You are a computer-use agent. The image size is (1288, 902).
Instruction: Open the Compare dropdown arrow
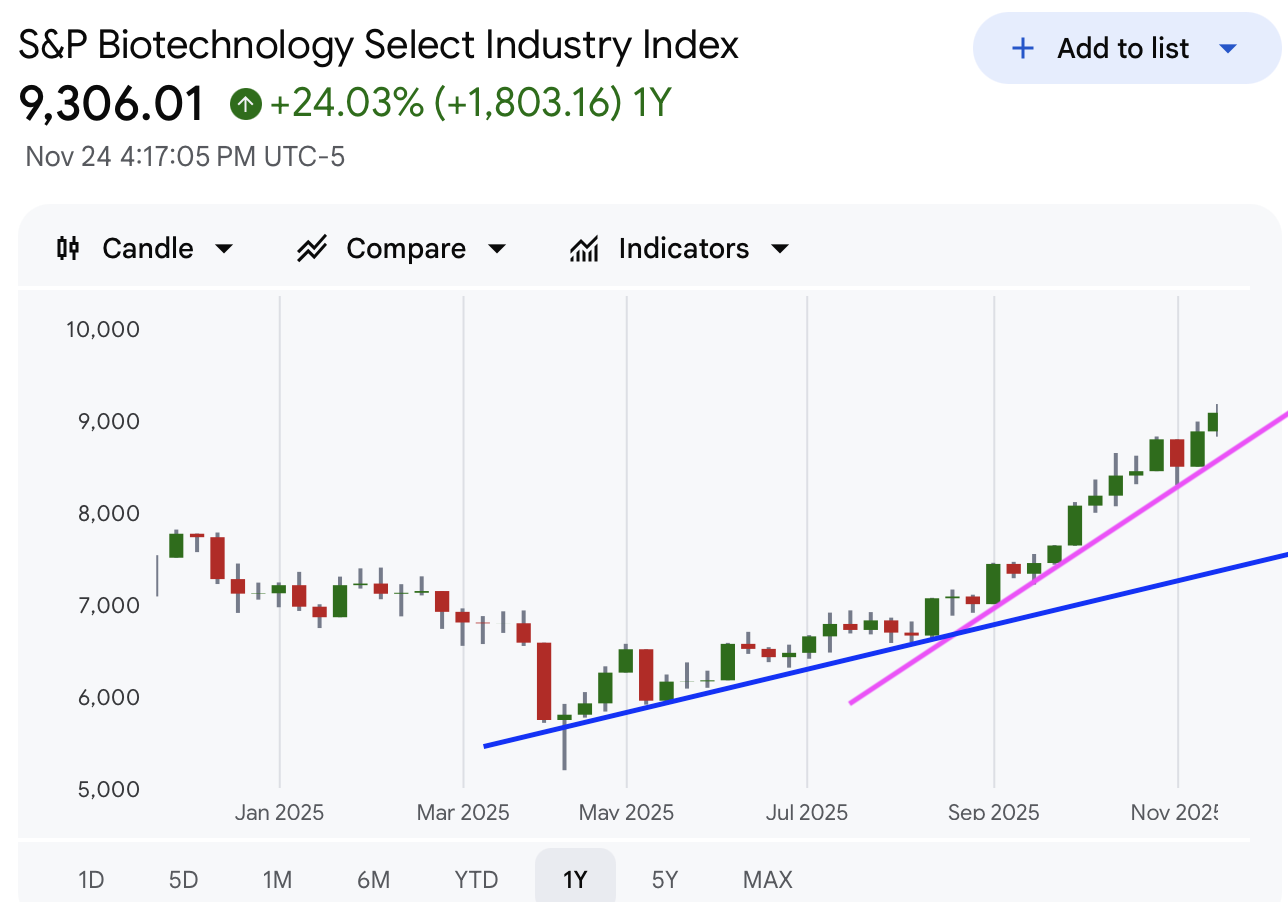coord(497,249)
